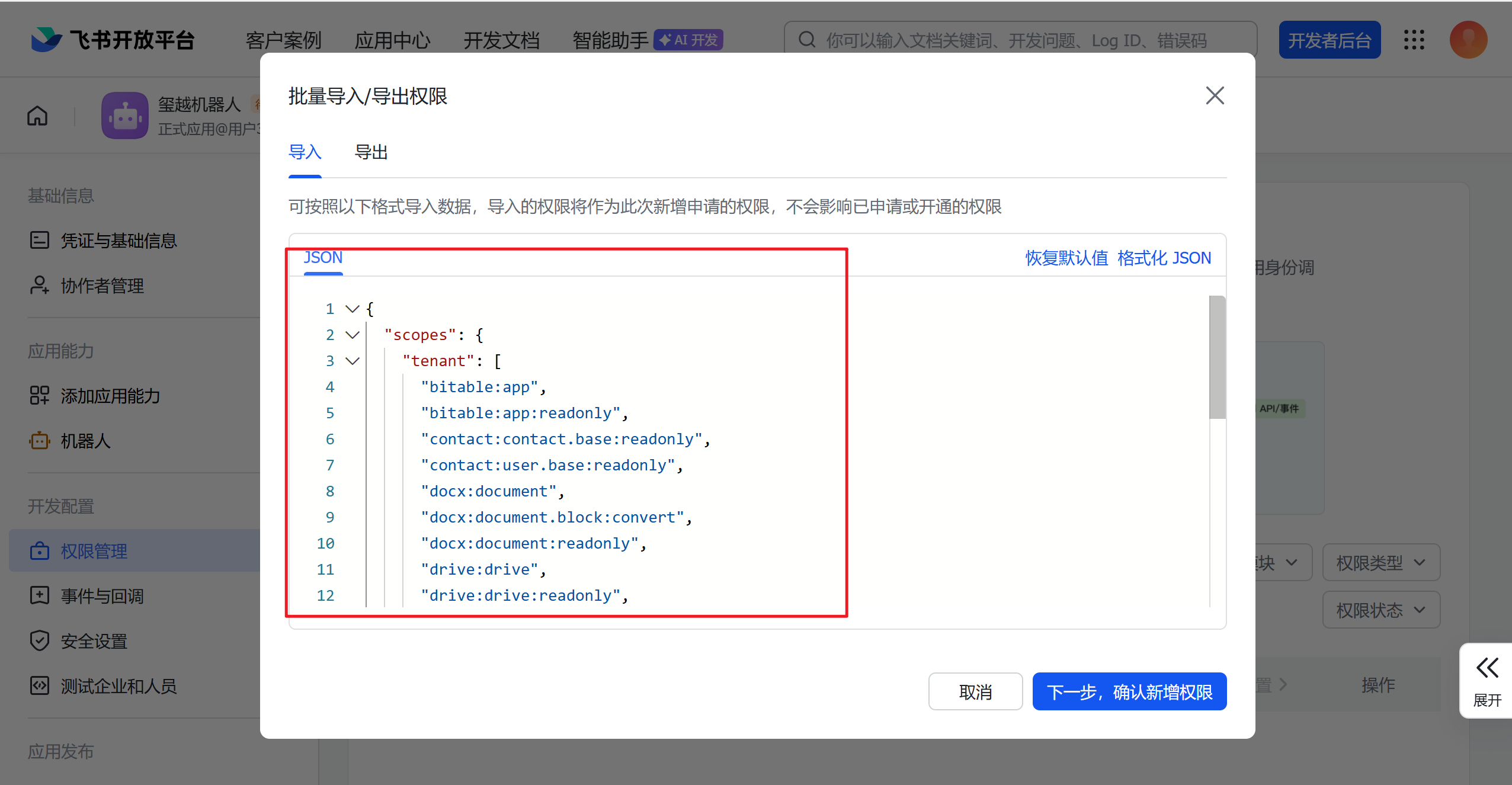Click the 取消 button
Screen dimensions: 1512x785
pyautogui.click(x=975, y=691)
